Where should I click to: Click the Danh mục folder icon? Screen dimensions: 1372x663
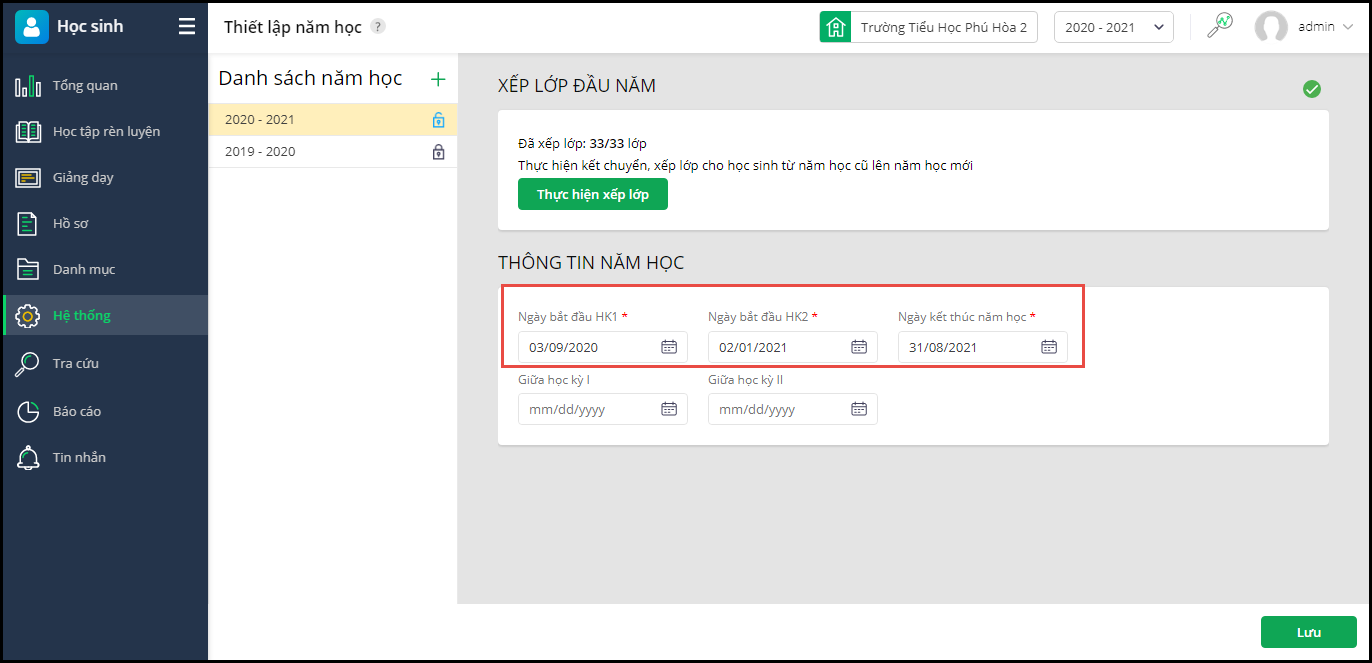pyautogui.click(x=28, y=269)
